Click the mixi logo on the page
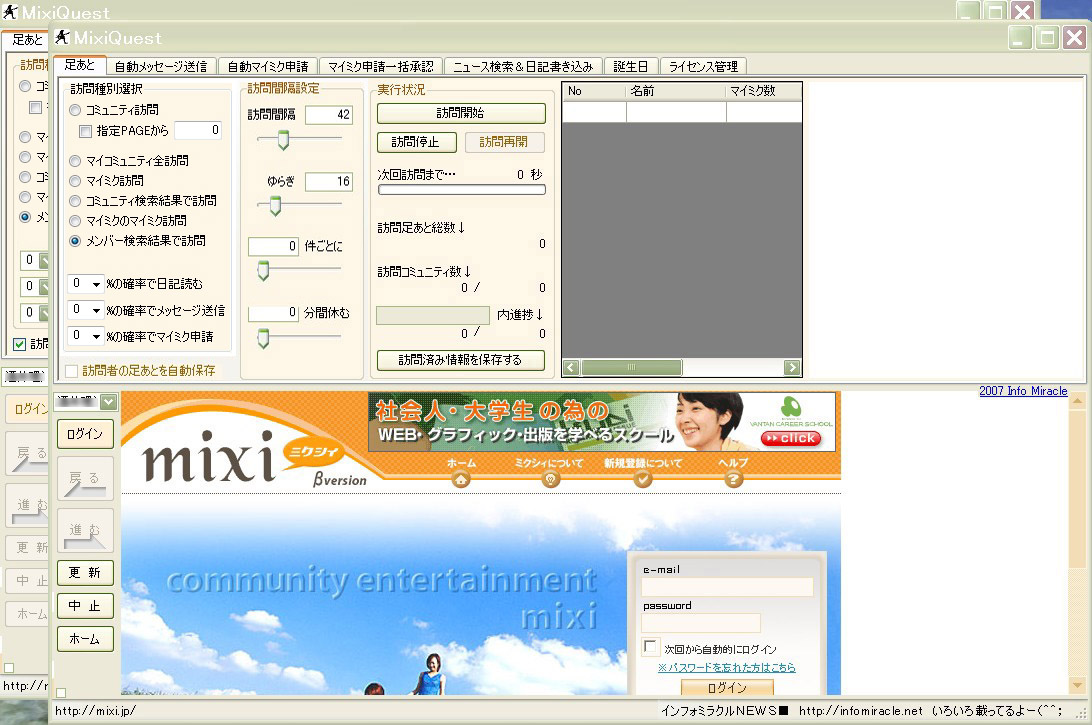The height and width of the screenshot is (725, 1092). [209, 456]
